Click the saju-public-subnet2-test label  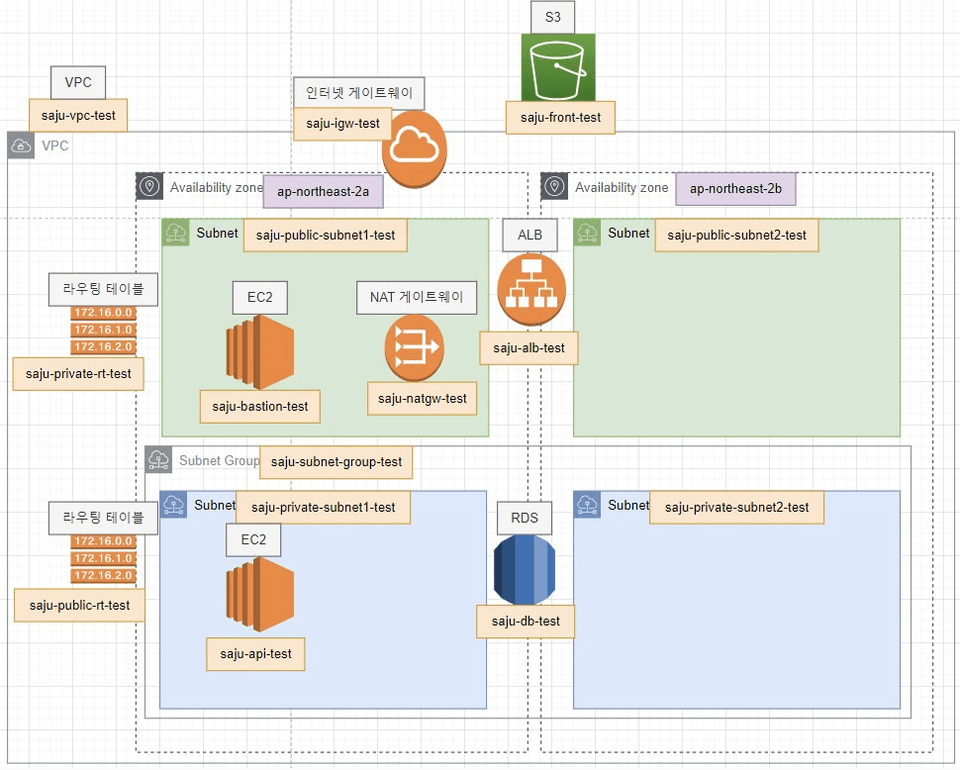coord(737,235)
